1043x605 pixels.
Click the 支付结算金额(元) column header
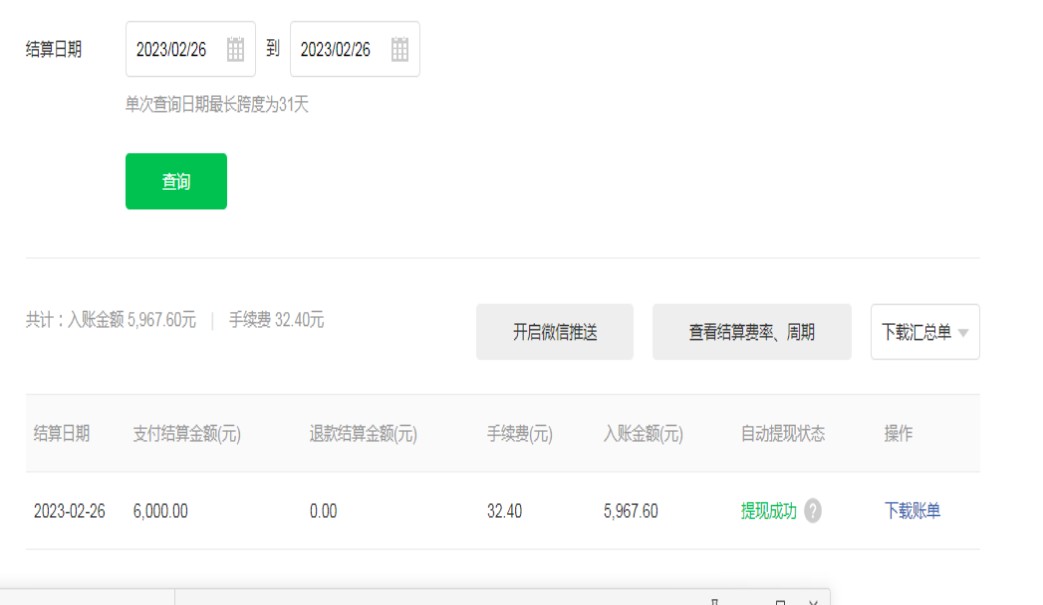tap(187, 434)
